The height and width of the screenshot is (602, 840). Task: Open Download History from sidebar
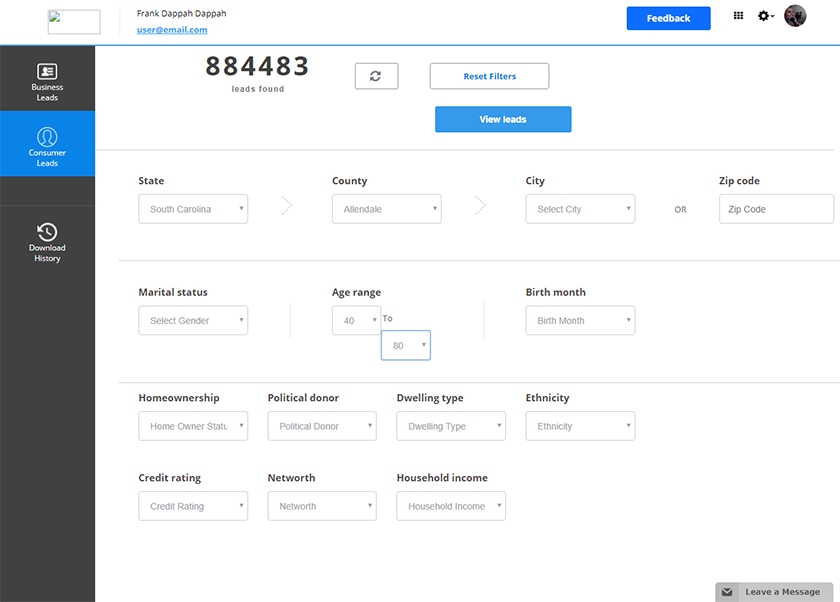point(47,242)
